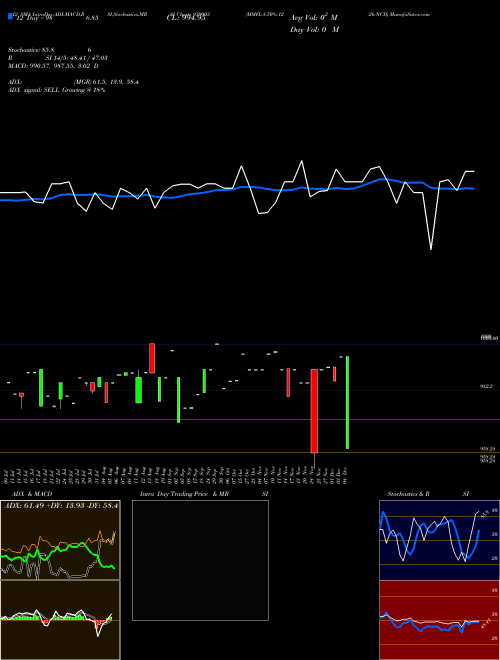Click the RSI 14/3 values line
This screenshot has height=660, width=500.
58,58
